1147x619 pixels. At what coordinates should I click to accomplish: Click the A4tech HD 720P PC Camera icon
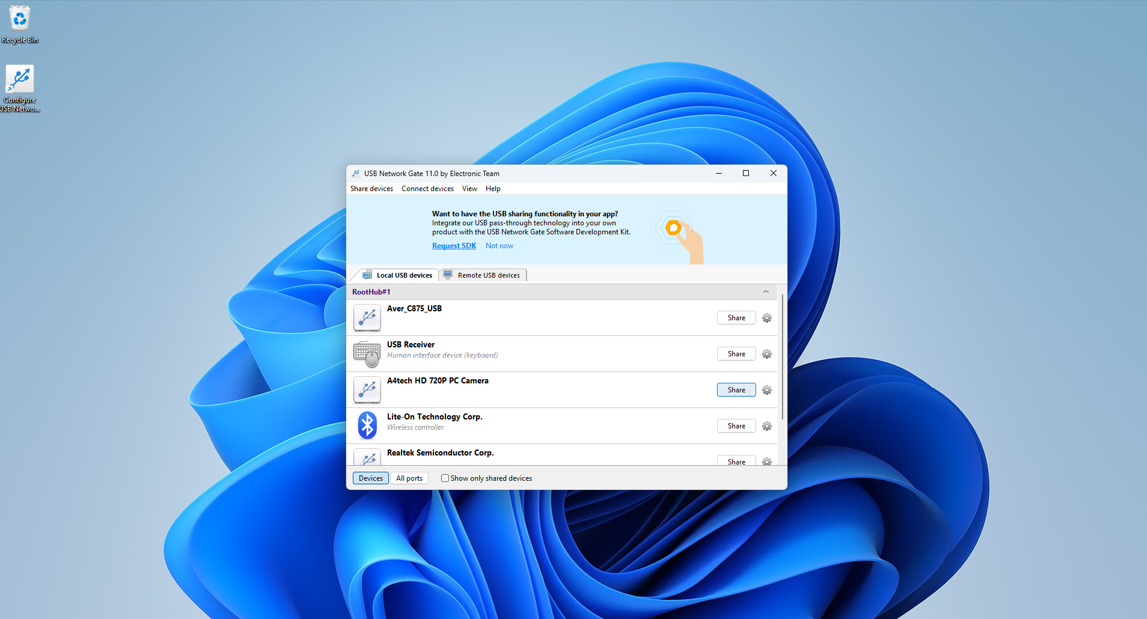pos(366,389)
